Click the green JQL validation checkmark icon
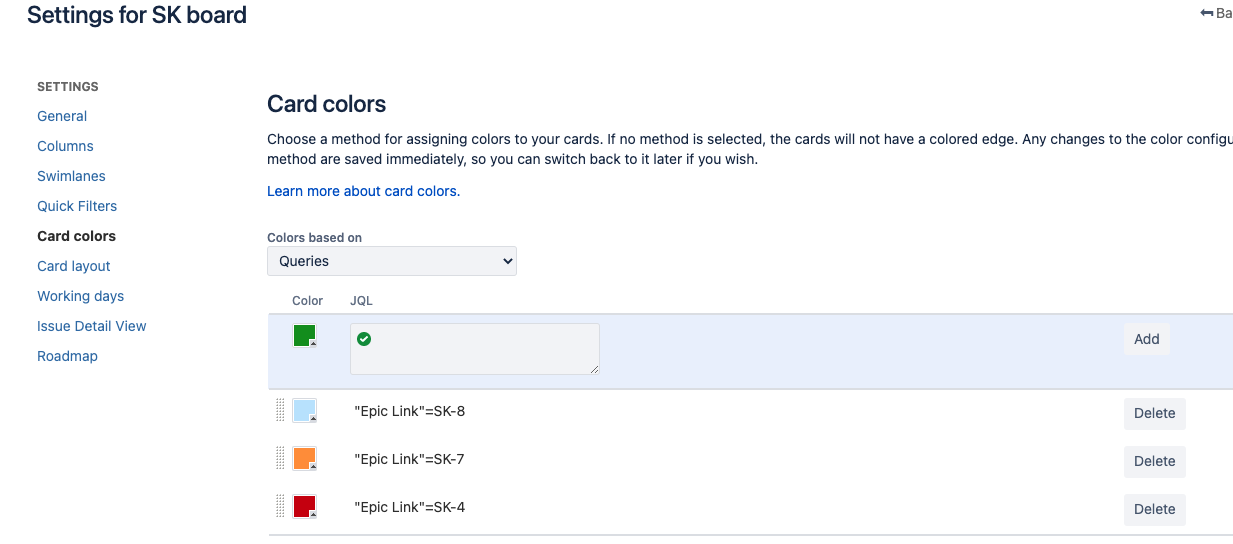The height and width of the screenshot is (544, 1233). [x=364, y=339]
